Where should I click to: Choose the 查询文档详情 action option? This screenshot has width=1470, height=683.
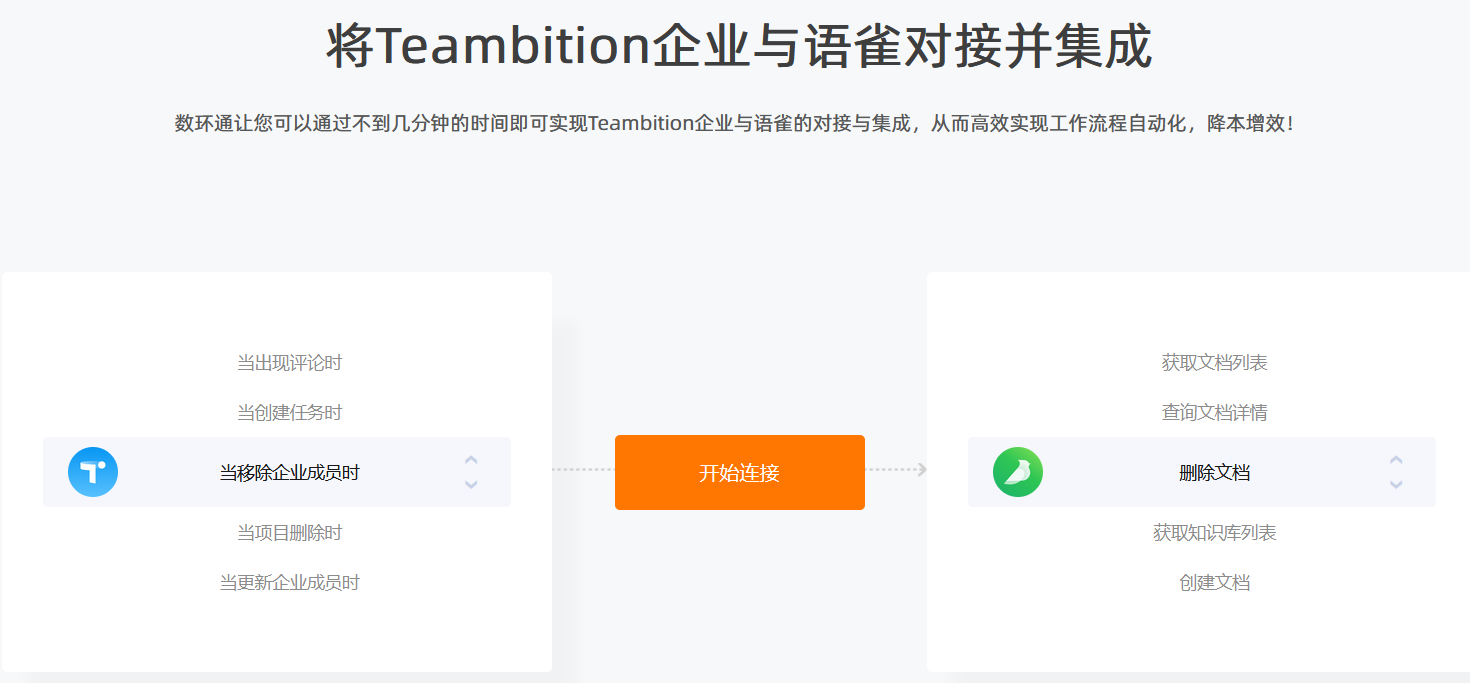tap(1214, 413)
